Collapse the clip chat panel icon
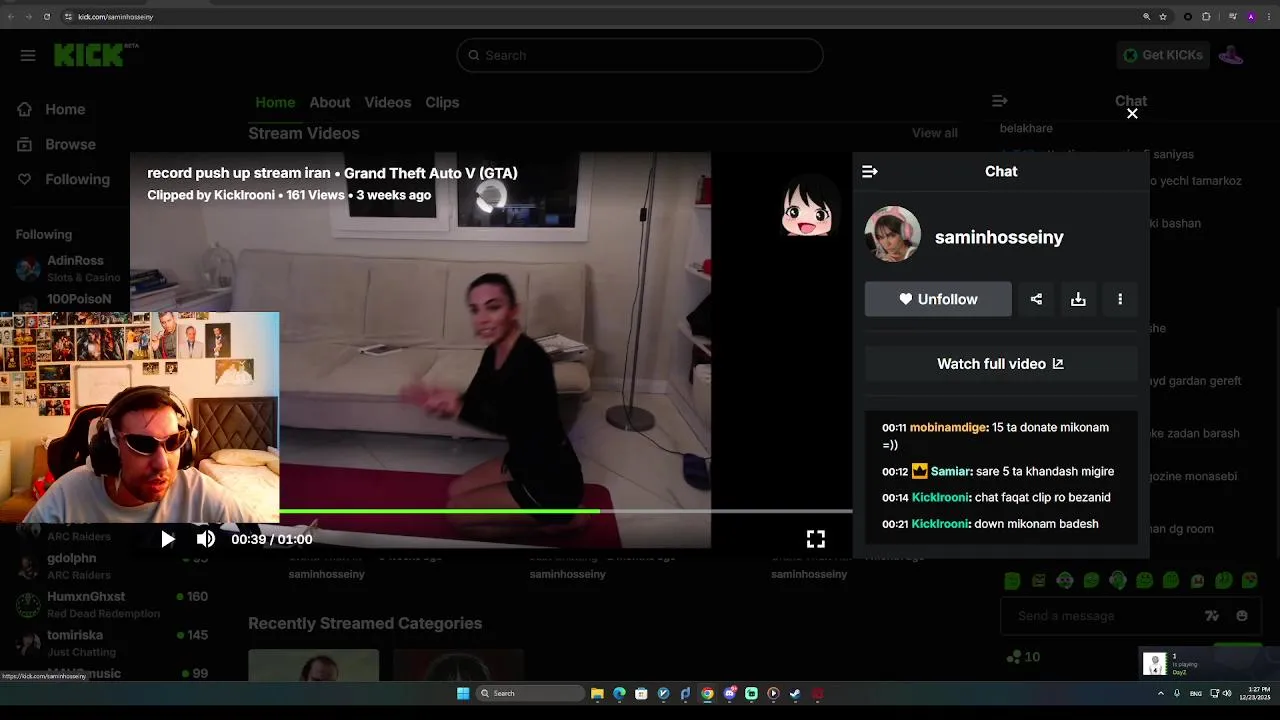Viewport: 1280px width, 720px height. point(870,171)
